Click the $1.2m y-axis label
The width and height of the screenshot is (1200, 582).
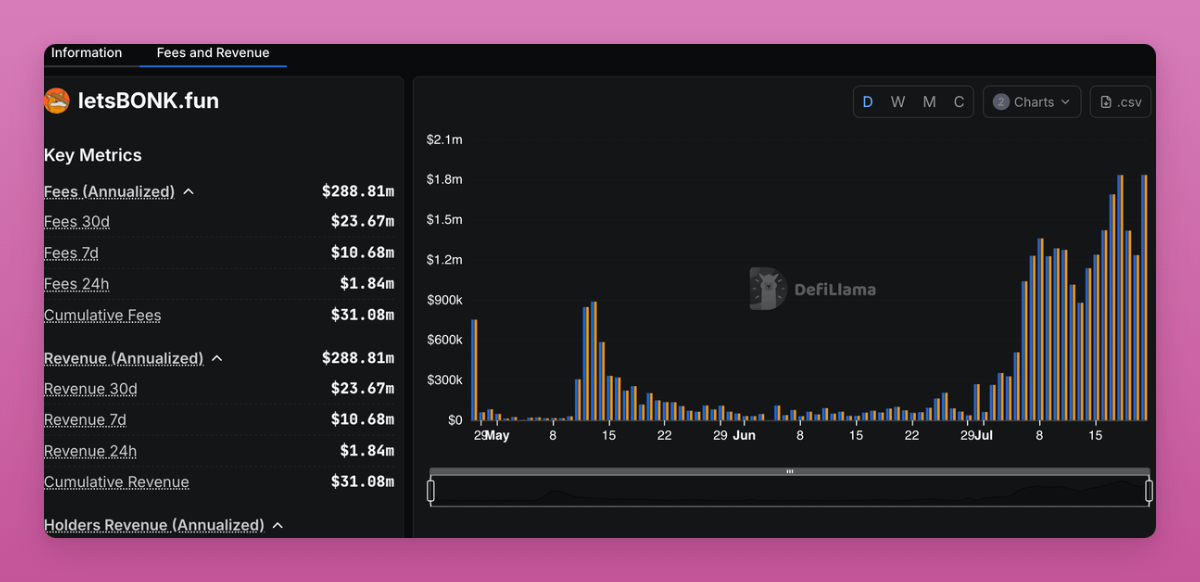tap(444, 260)
